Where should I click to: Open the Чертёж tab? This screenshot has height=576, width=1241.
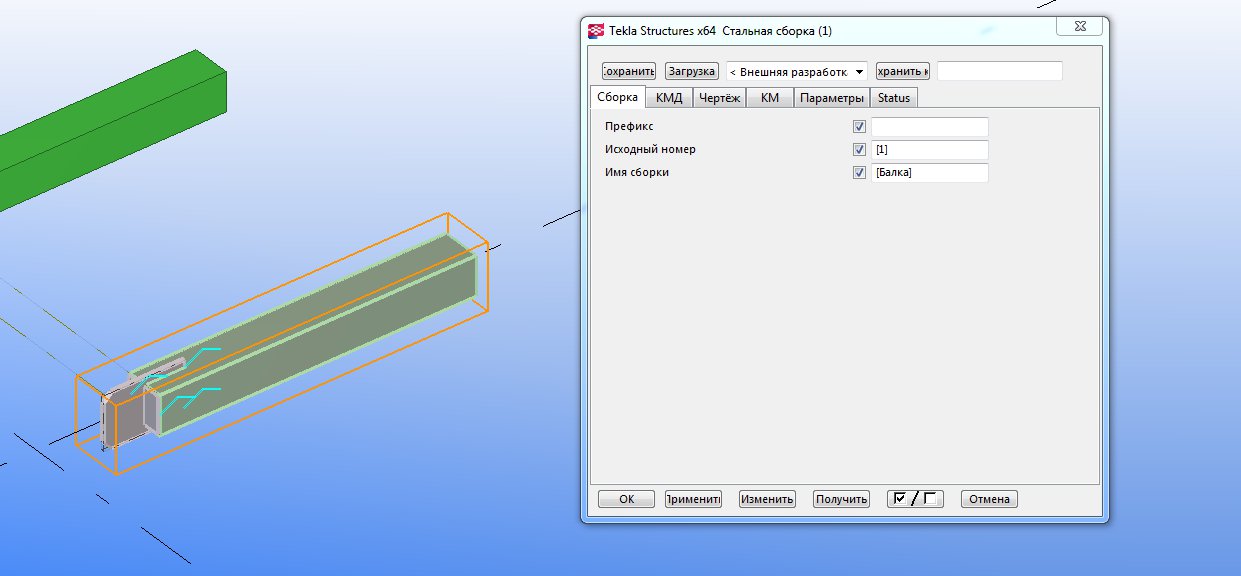[x=719, y=98]
